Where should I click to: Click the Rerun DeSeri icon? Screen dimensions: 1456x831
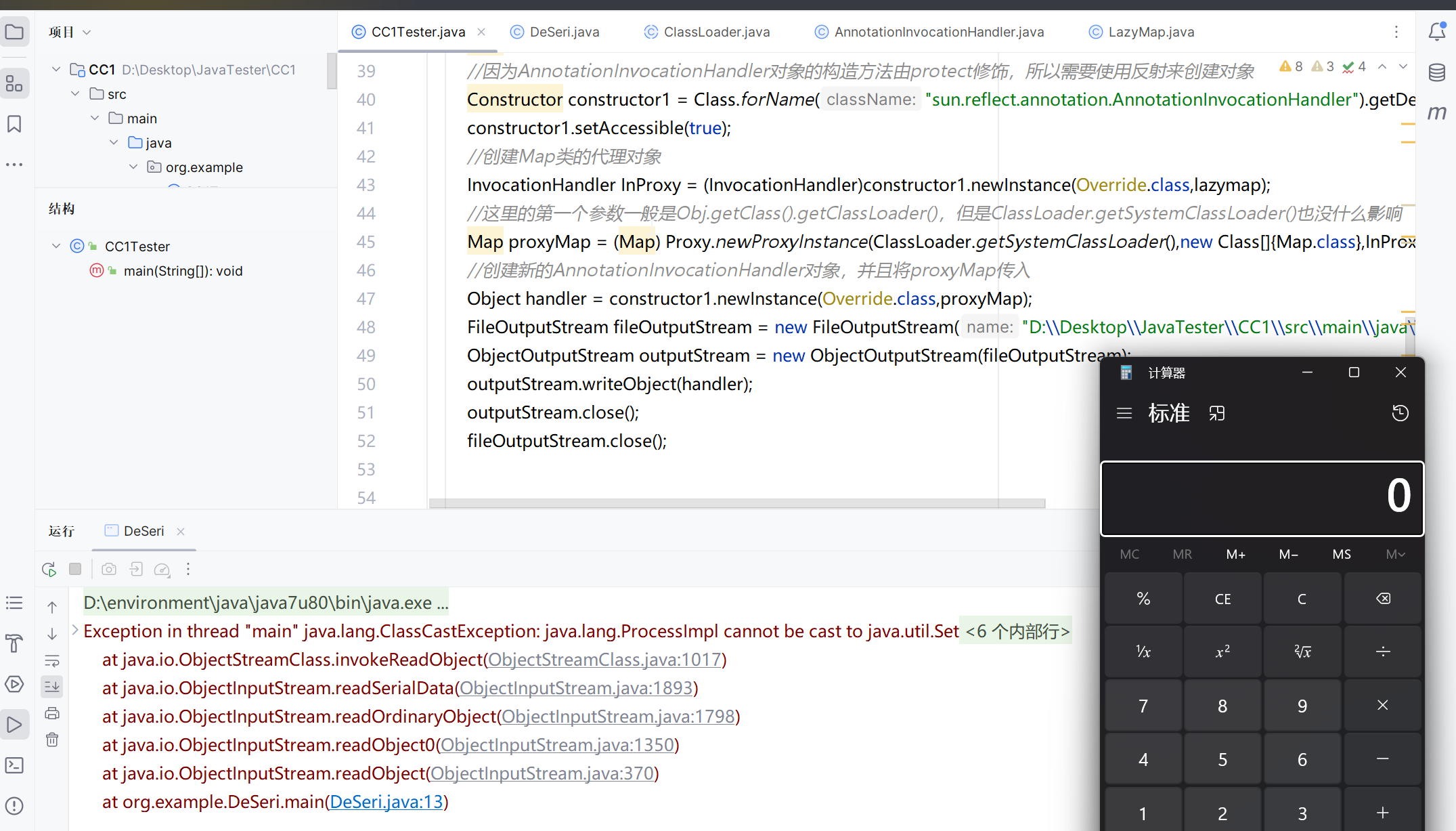(49, 570)
